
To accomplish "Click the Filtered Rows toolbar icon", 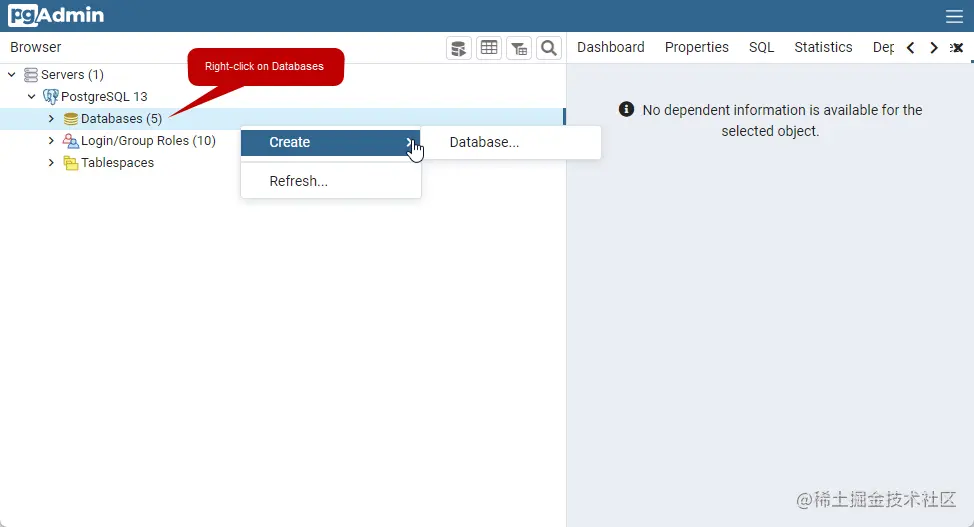I will tap(519, 48).
